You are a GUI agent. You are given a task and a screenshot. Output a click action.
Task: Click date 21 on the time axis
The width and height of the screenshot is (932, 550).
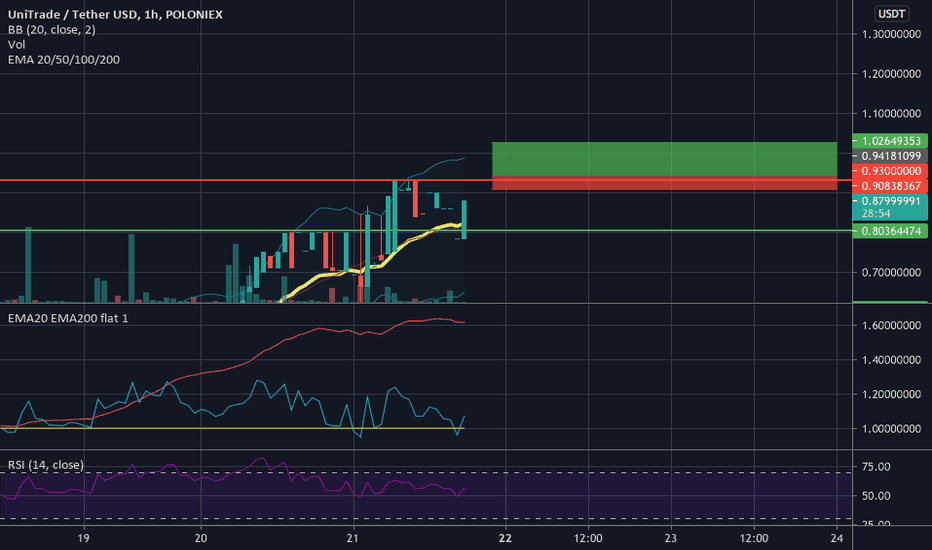(x=353, y=538)
